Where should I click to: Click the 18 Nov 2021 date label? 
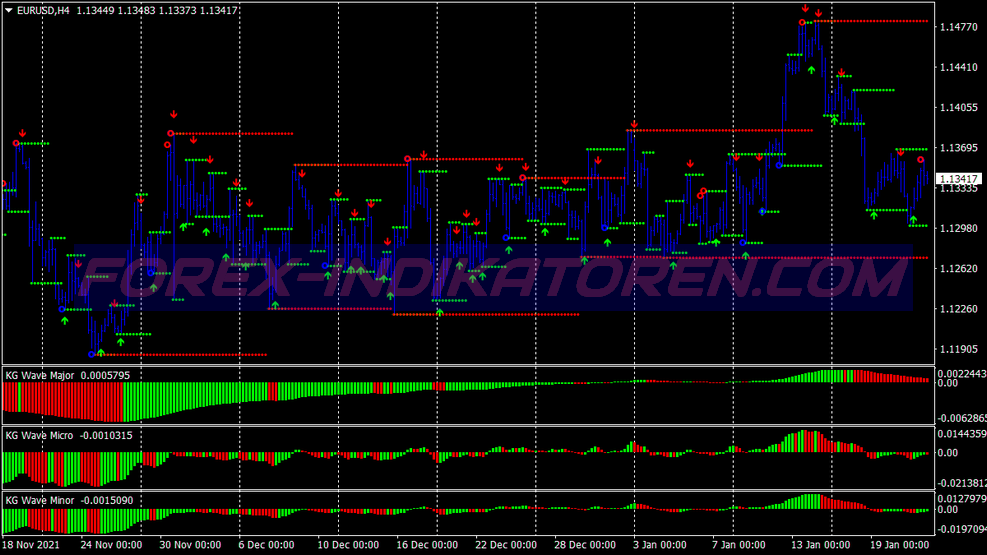click(32, 546)
